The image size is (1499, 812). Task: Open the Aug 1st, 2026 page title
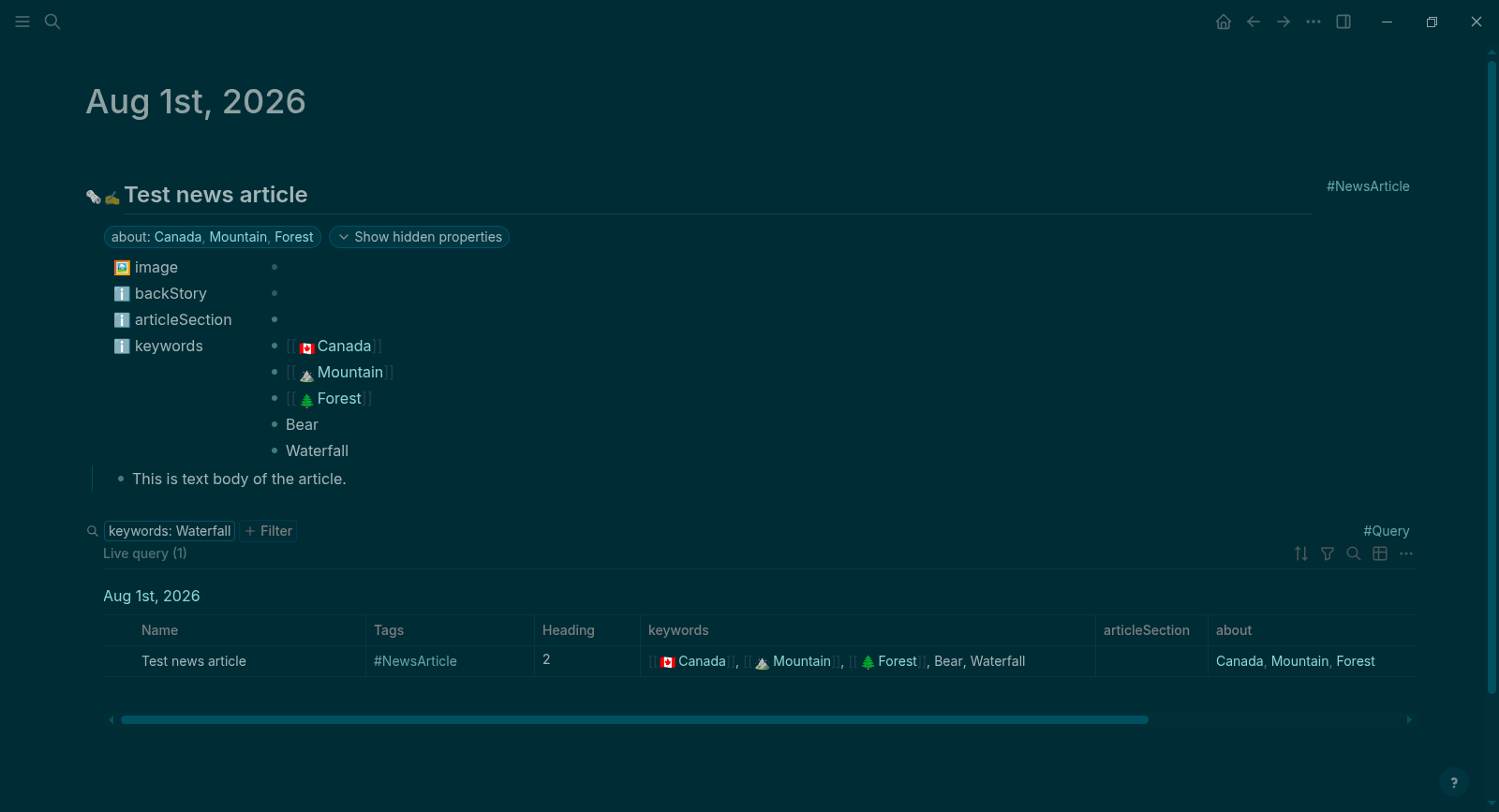196,102
